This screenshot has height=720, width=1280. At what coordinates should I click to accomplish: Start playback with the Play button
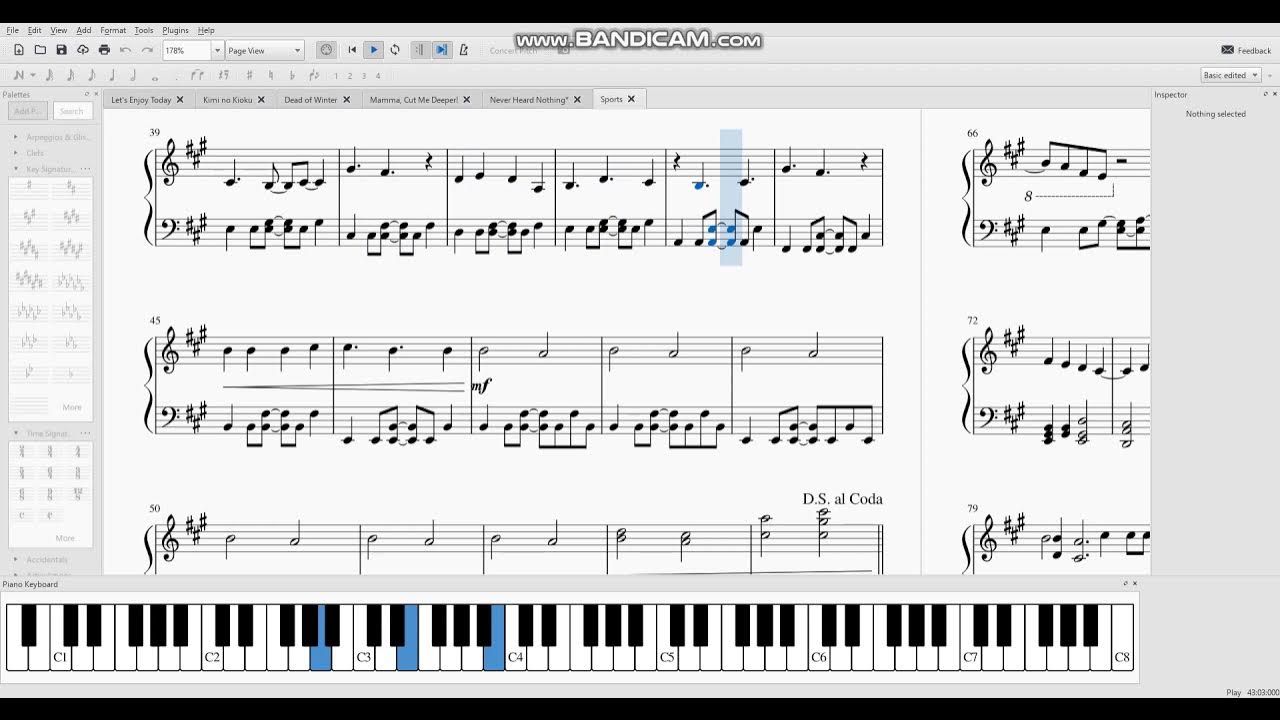(x=373, y=50)
